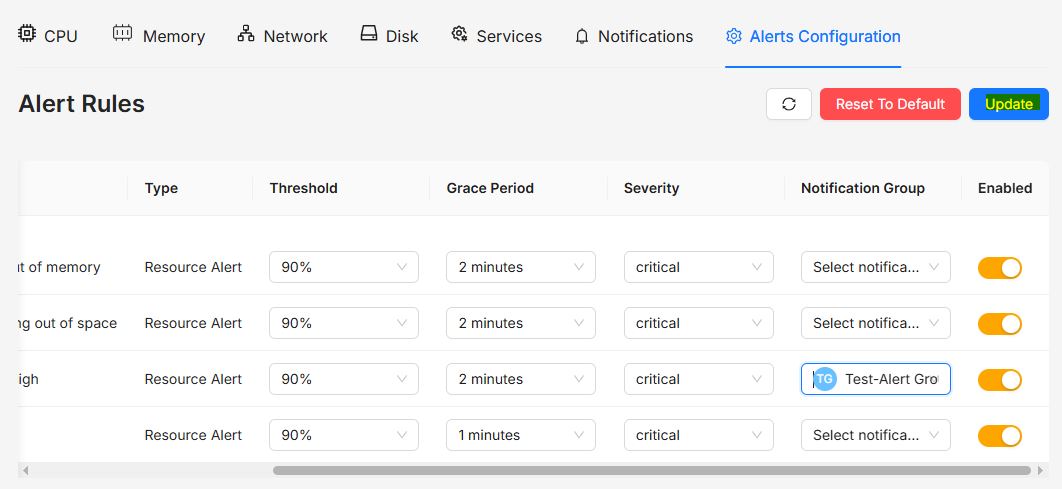Expand the first row's 90% threshold dropdown
This screenshot has height=489, width=1062.
[344, 268]
